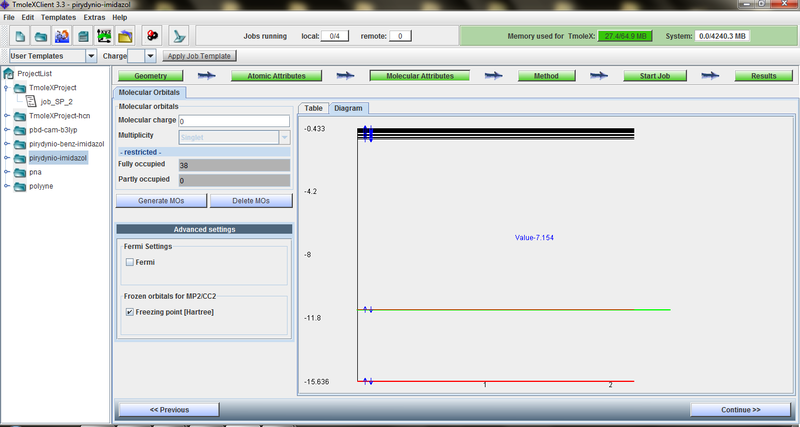Open the Templates menu
800x427 pixels.
pyautogui.click(x=59, y=17)
